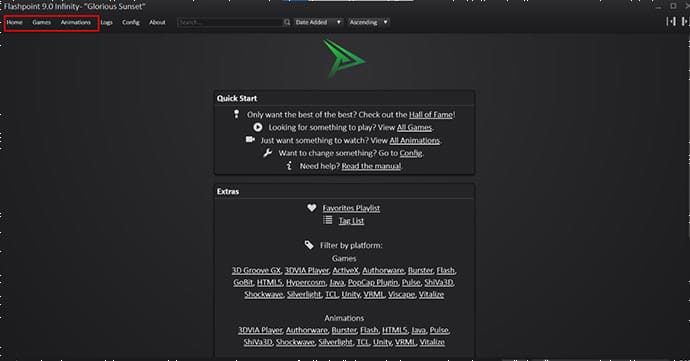Open the About tab
Viewport: 690px width, 361px height.
(x=157, y=22)
